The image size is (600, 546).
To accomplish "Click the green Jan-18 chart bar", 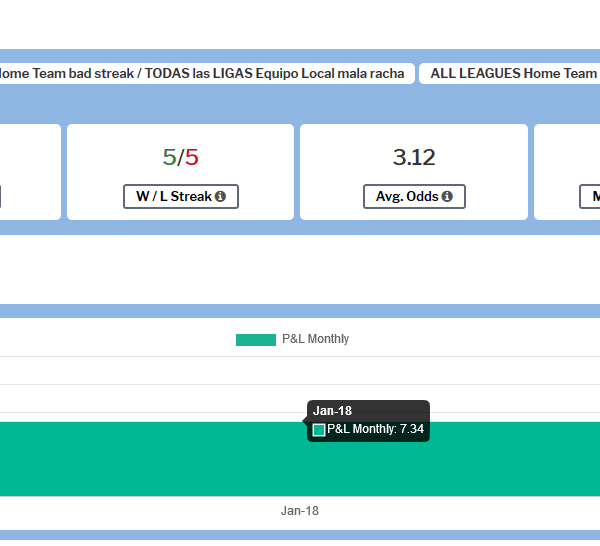I will tap(300, 459).
